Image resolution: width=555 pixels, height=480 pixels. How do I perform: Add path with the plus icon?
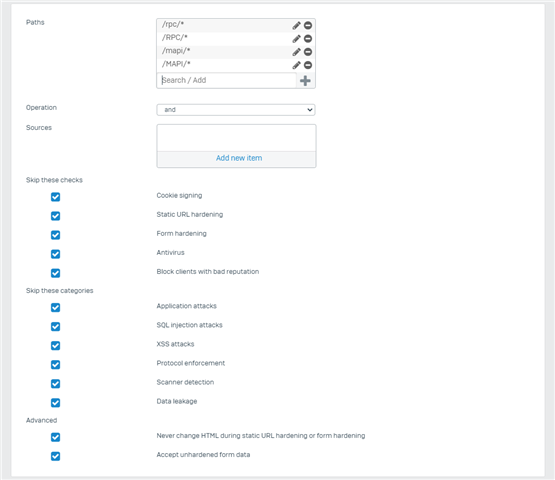point(305,81)
